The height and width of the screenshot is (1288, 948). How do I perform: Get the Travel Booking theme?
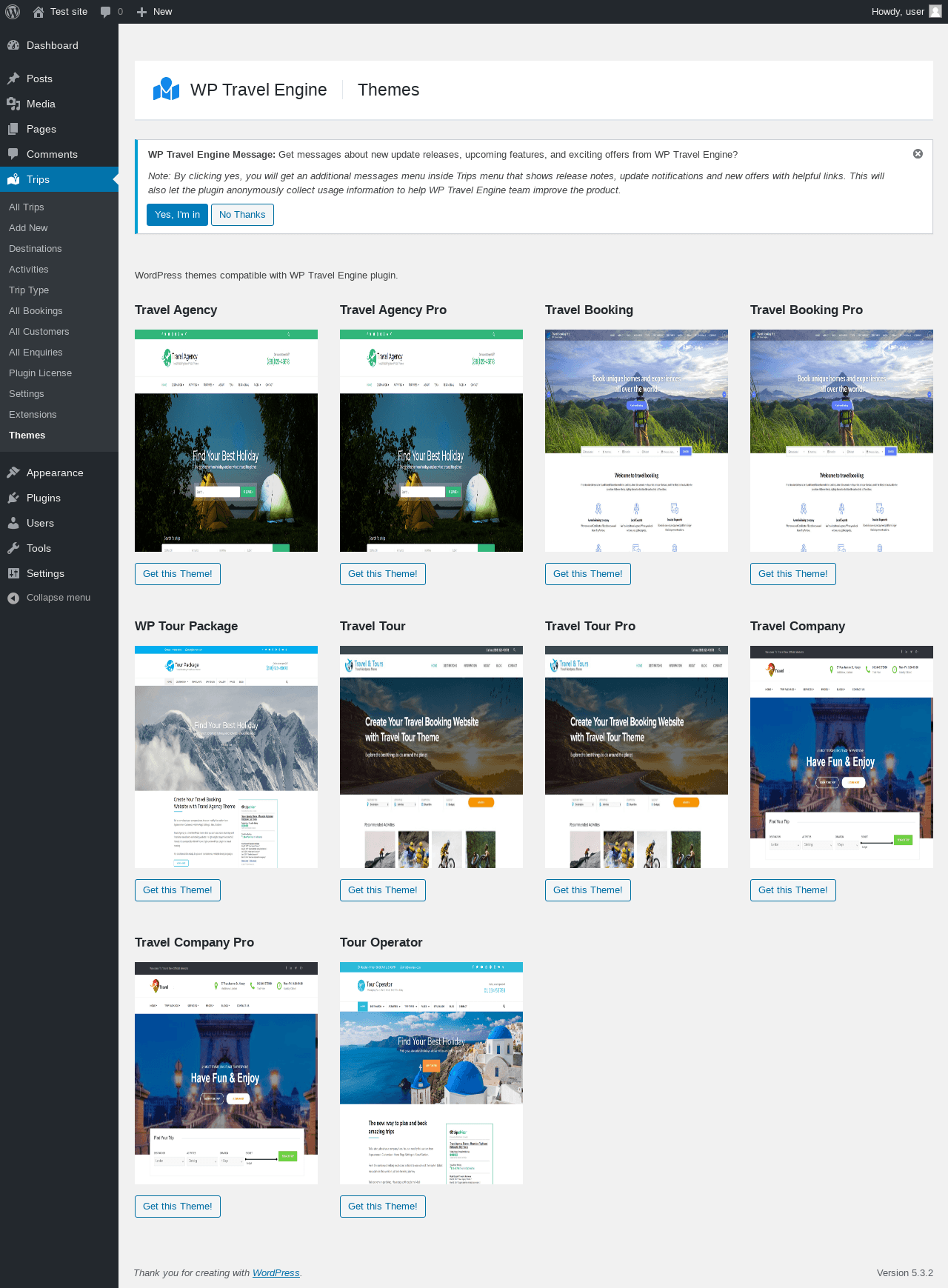[588, 574]
